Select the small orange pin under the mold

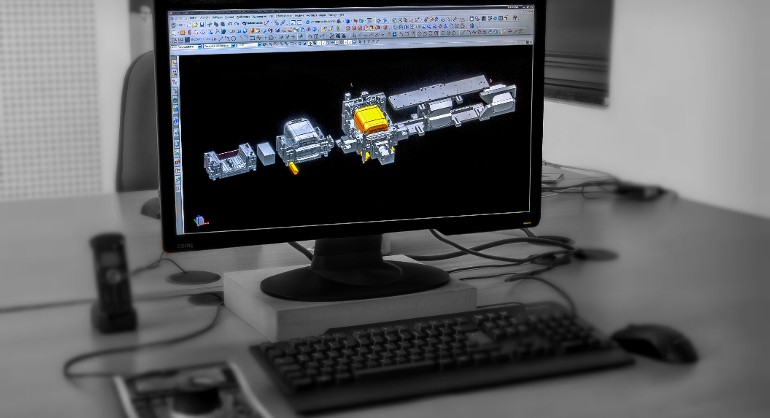[293, 169]
